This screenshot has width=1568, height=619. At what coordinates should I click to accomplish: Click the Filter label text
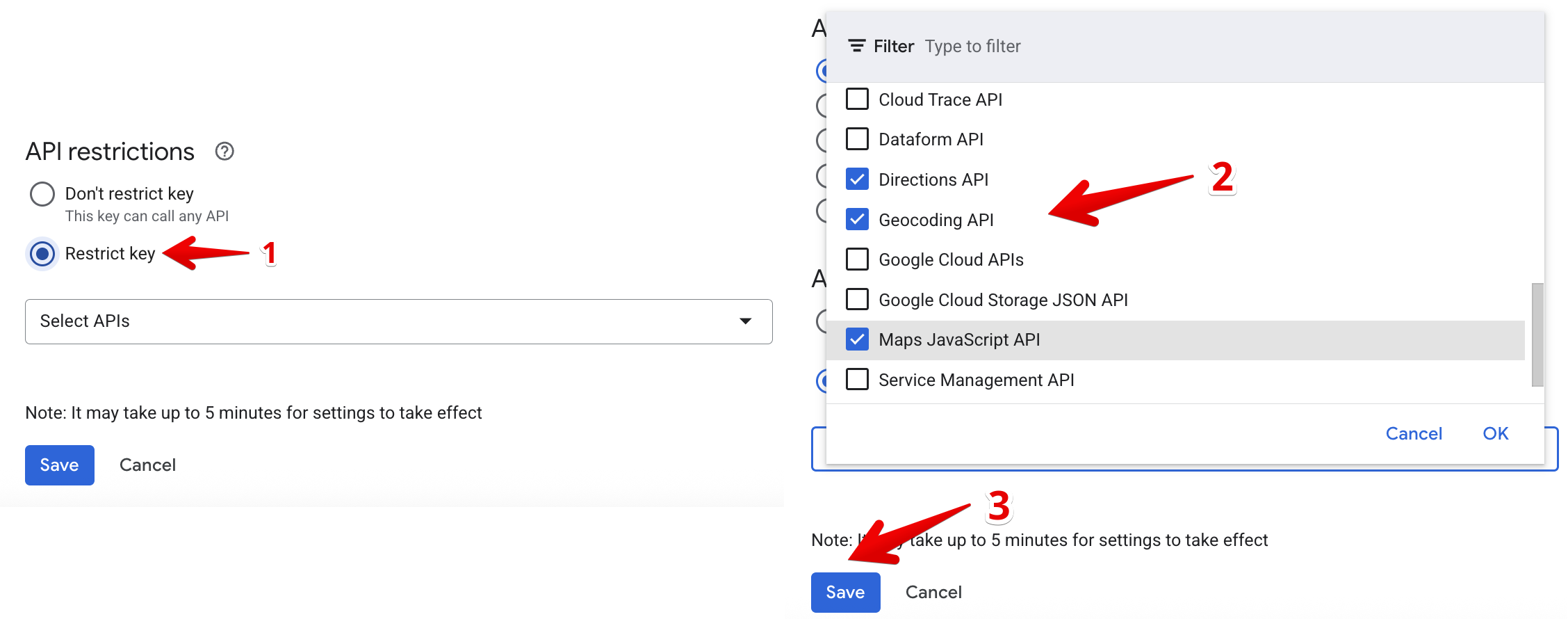(x=894, y=47)
